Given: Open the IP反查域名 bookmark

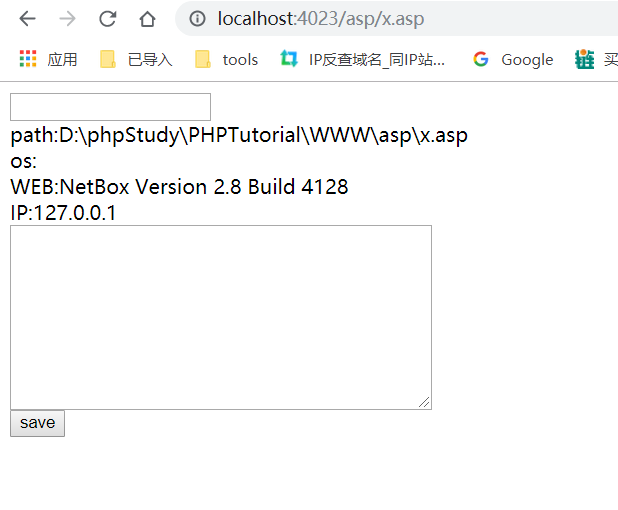Looking at the screenshot, I should pyautogui.click(x=362, y=60).
